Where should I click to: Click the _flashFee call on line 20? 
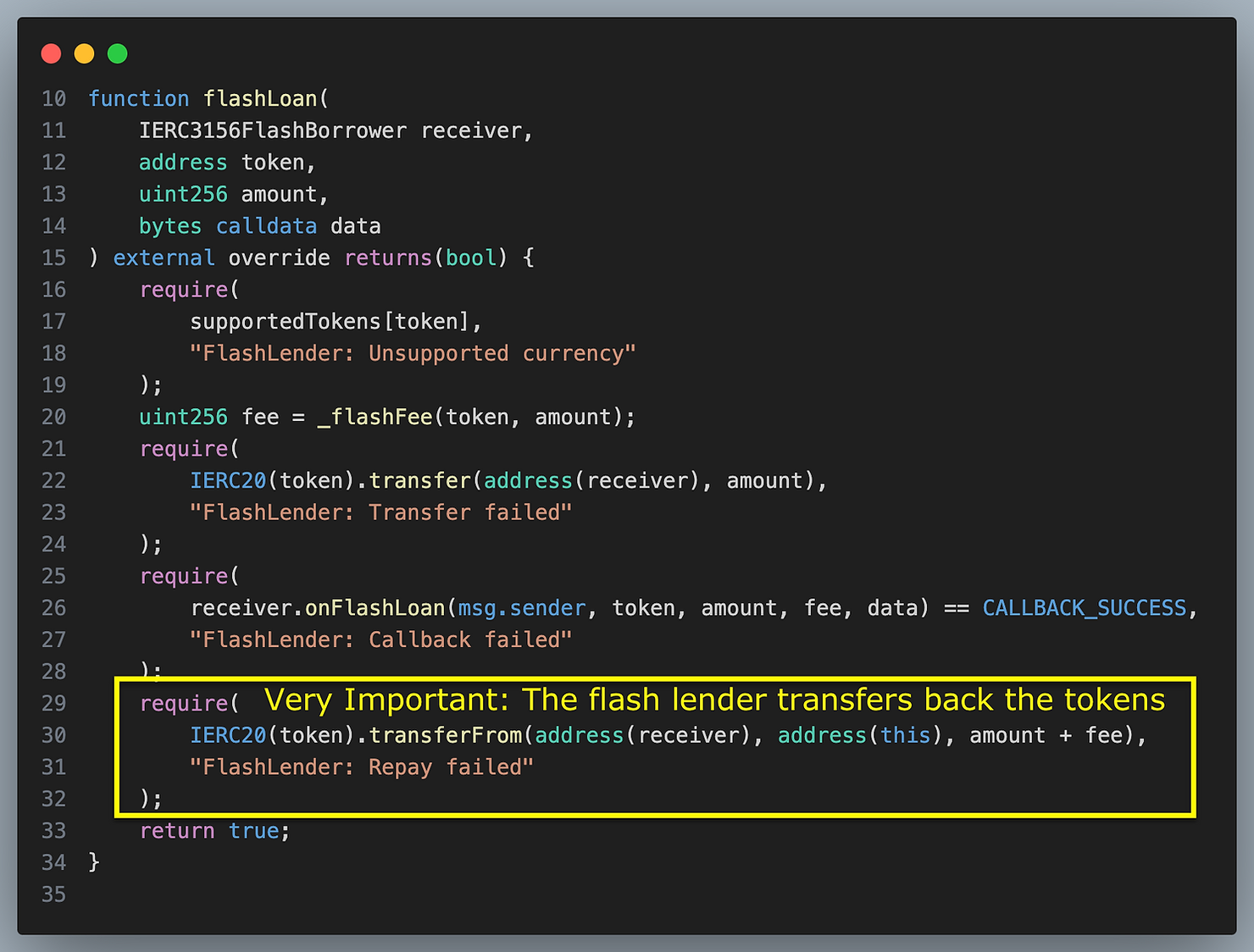(375, 418)
